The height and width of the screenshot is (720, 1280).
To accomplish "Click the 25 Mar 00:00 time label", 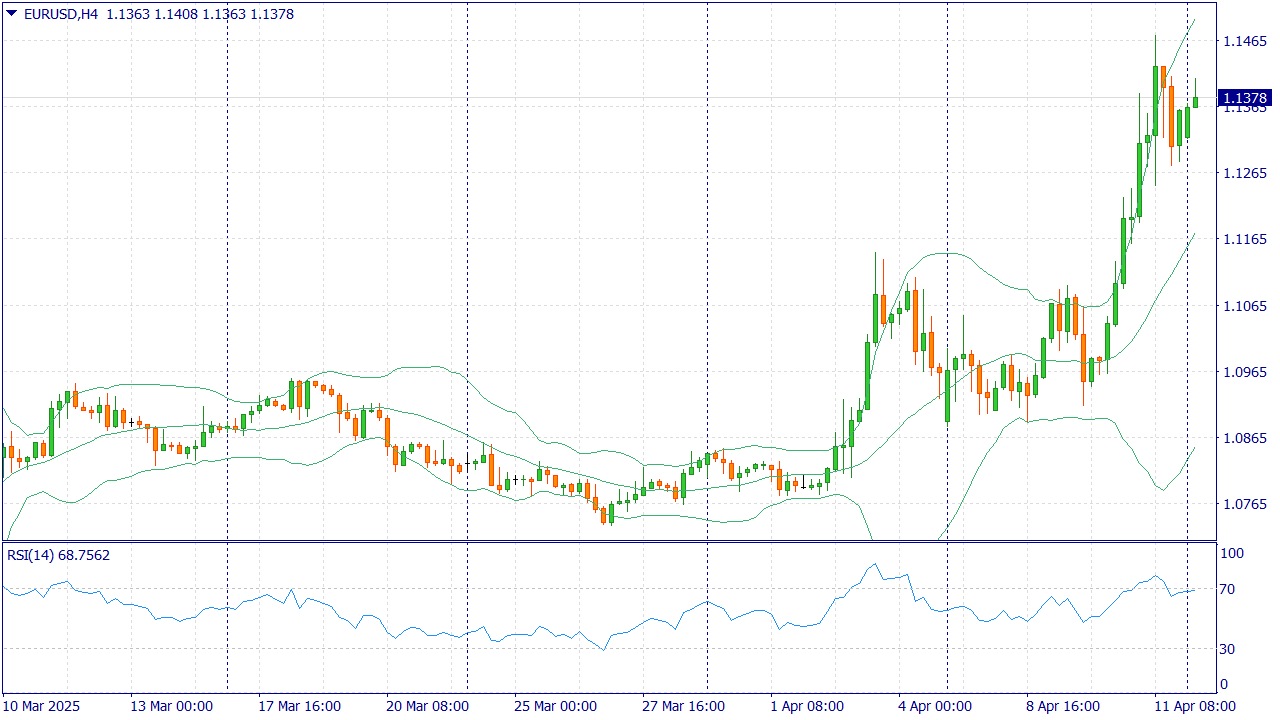I will click(555, 706).
